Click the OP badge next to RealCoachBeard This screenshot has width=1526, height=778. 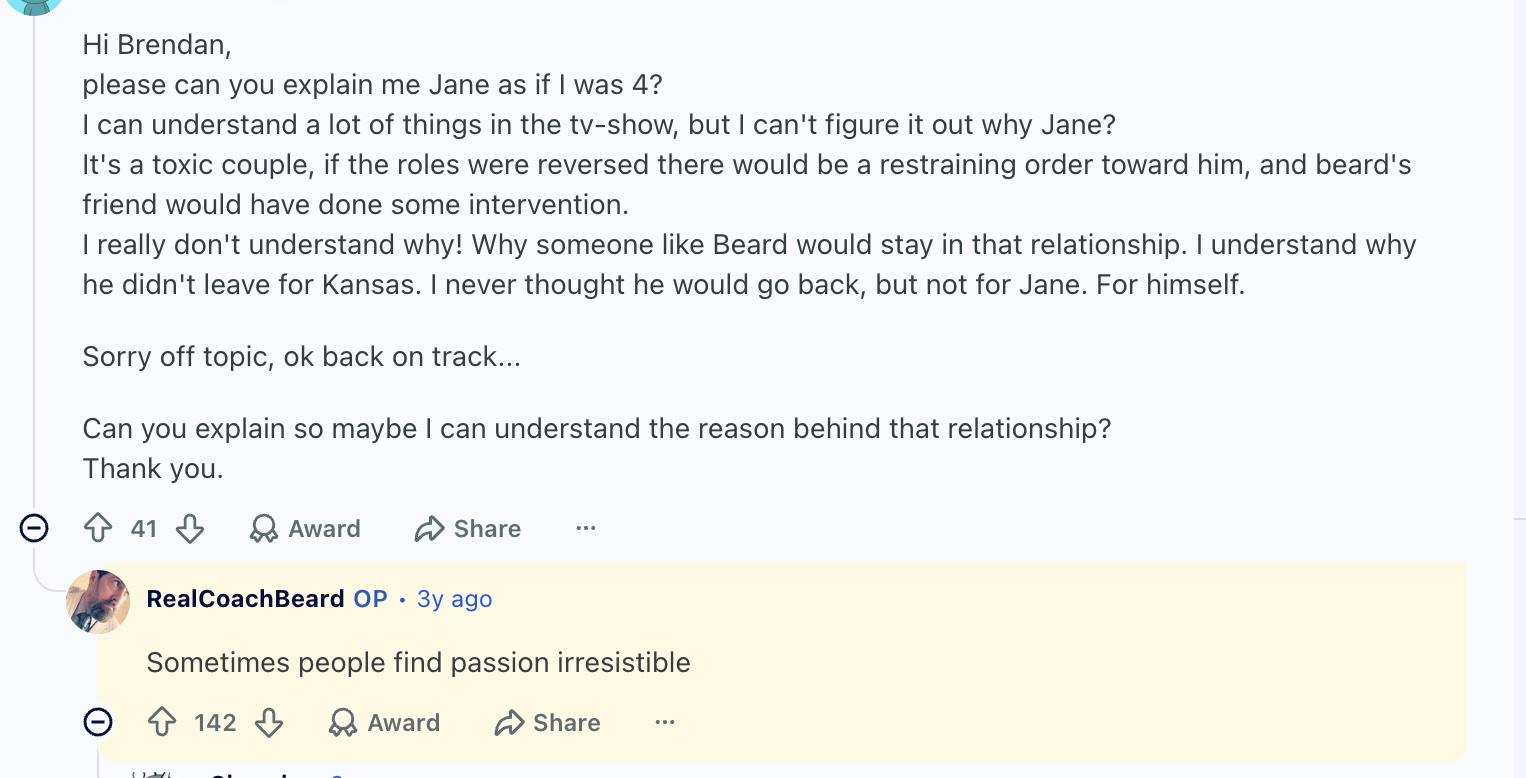click(370, 599)
